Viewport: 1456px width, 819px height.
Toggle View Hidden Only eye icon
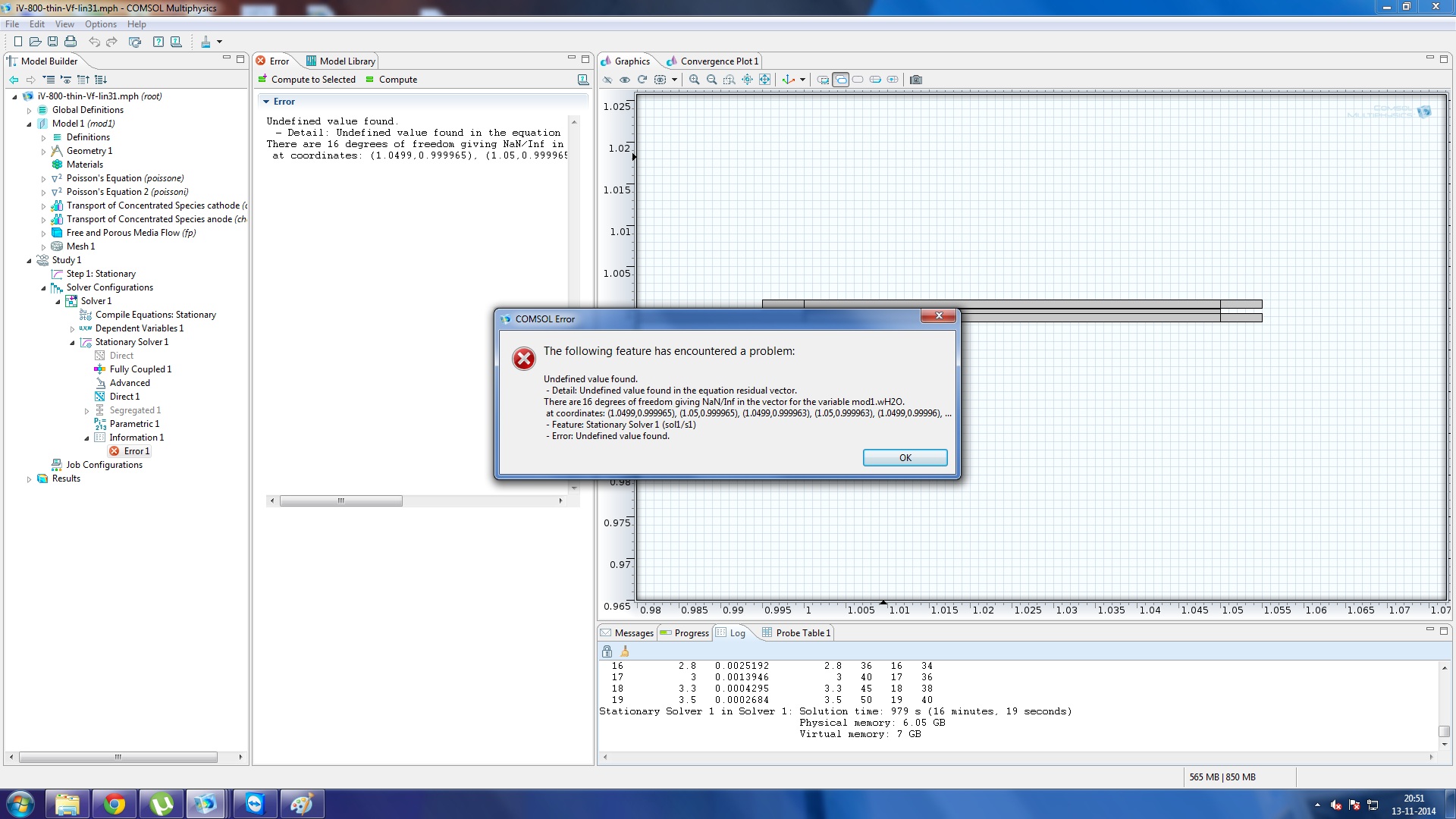pos(625,80)
